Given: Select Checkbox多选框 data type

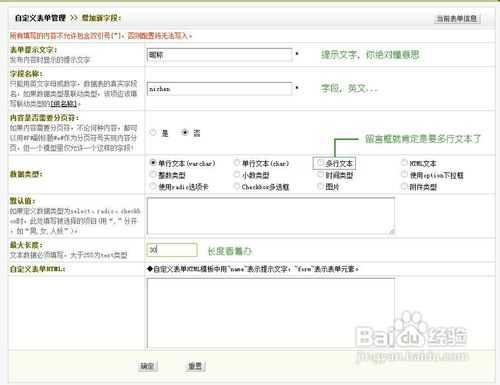Looking at the screenshot, I should (237, 186).
